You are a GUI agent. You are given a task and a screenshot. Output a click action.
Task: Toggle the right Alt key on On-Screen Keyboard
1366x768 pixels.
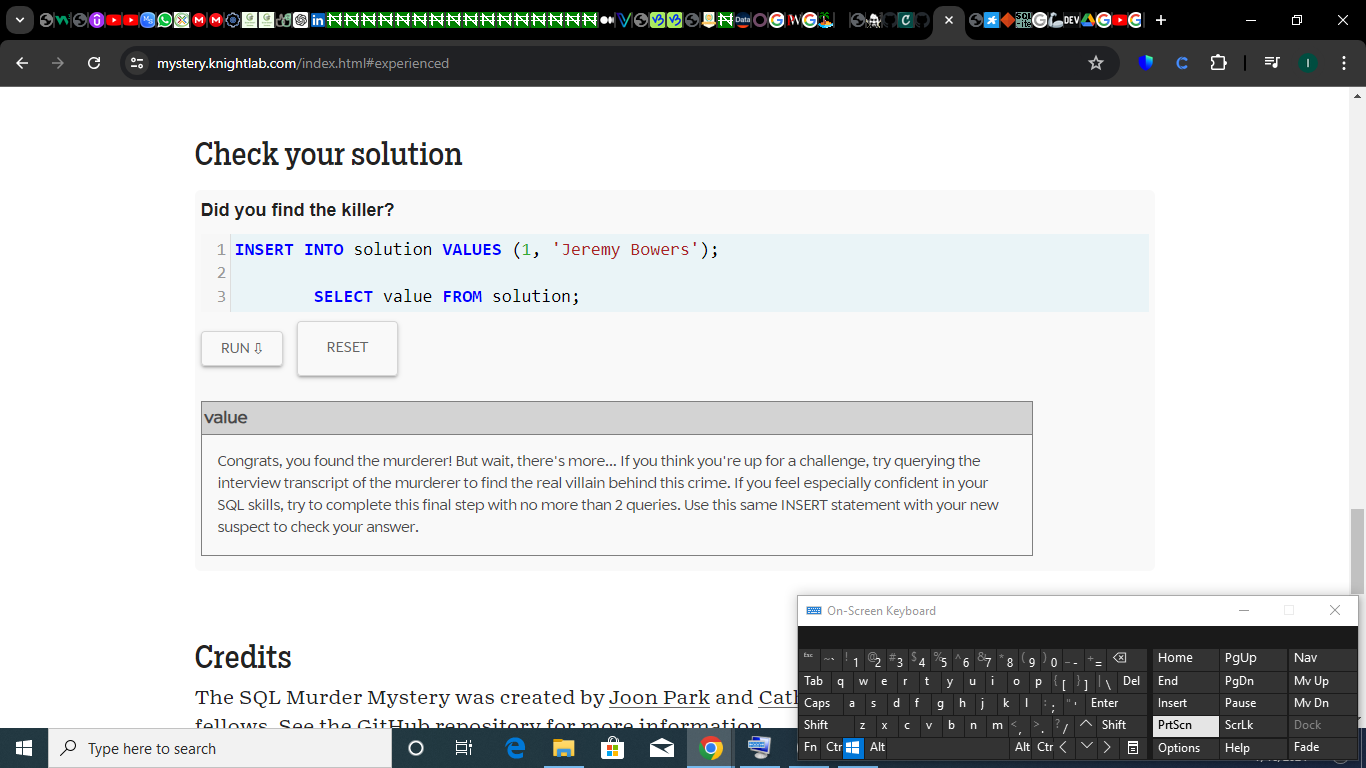click(1022, 747)
